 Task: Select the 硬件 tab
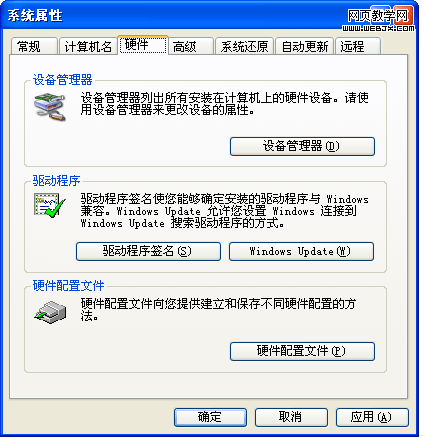[143, 45]
